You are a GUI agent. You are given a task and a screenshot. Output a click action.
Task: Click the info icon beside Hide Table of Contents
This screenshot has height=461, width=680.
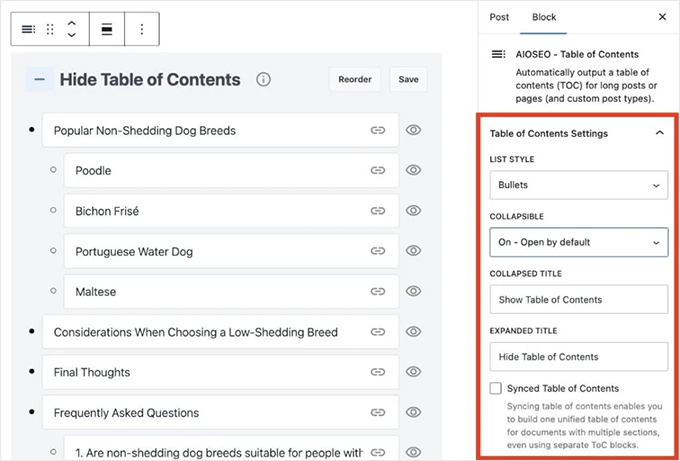tap(263, 80)
